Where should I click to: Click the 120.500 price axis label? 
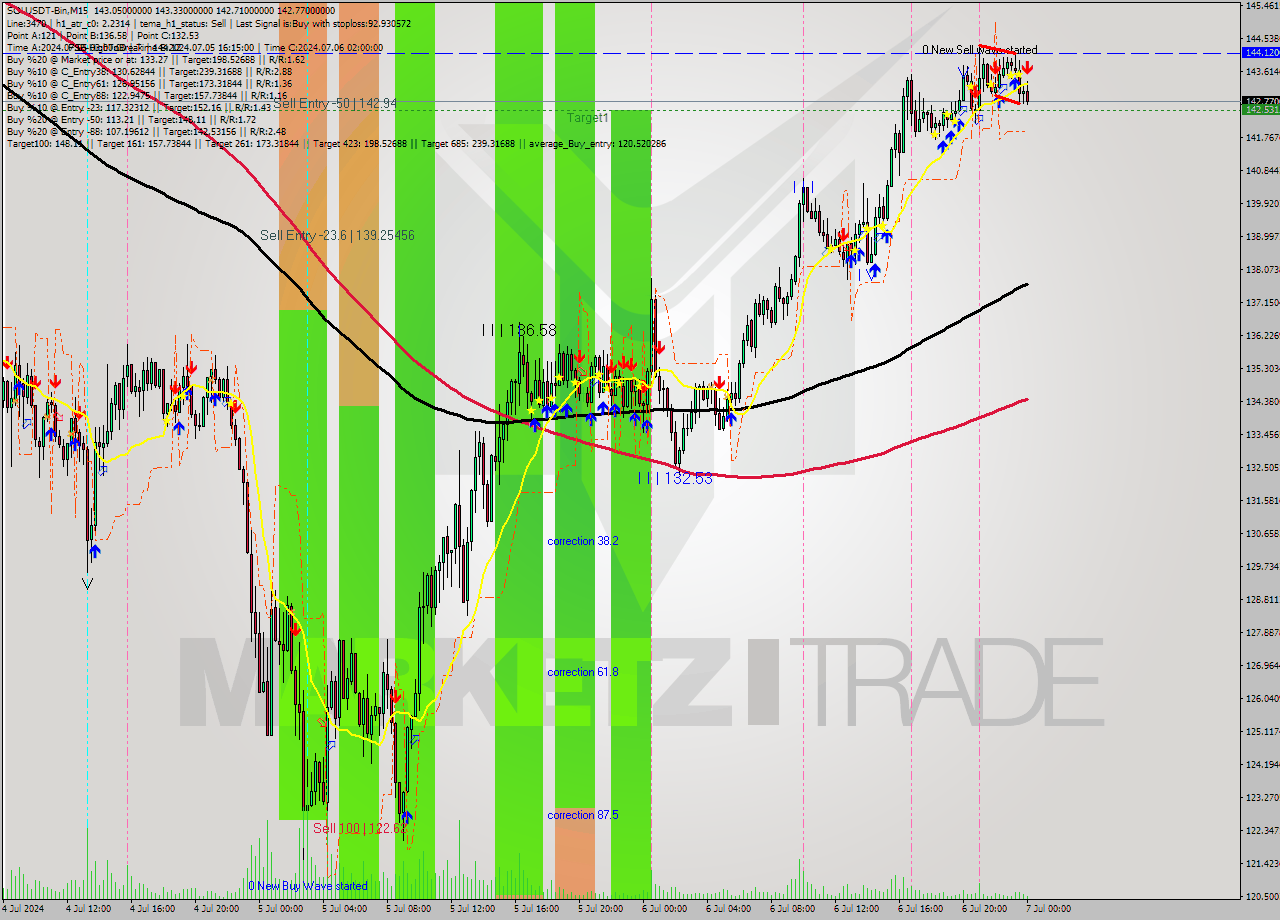(1261, 896)
